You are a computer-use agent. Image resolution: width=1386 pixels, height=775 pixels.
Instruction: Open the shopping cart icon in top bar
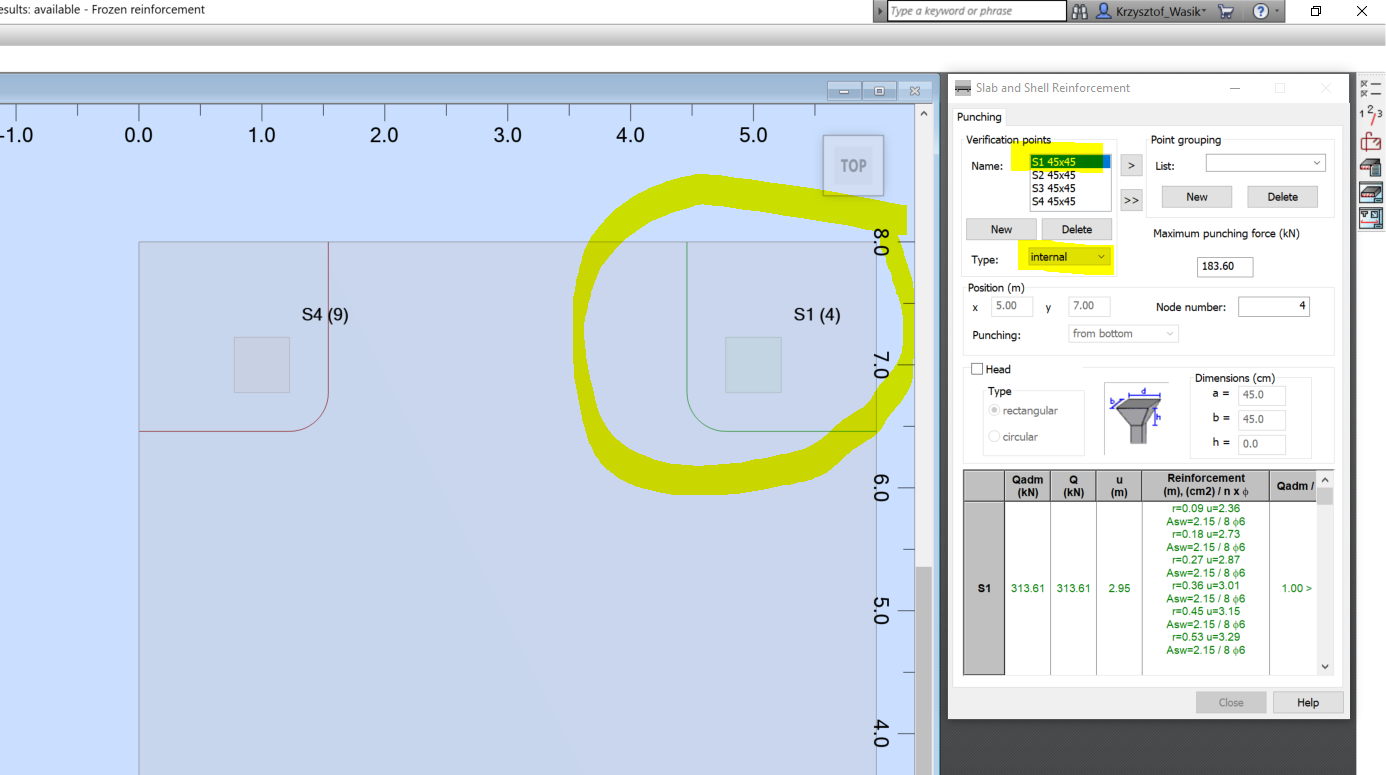tap(1226, 11)
